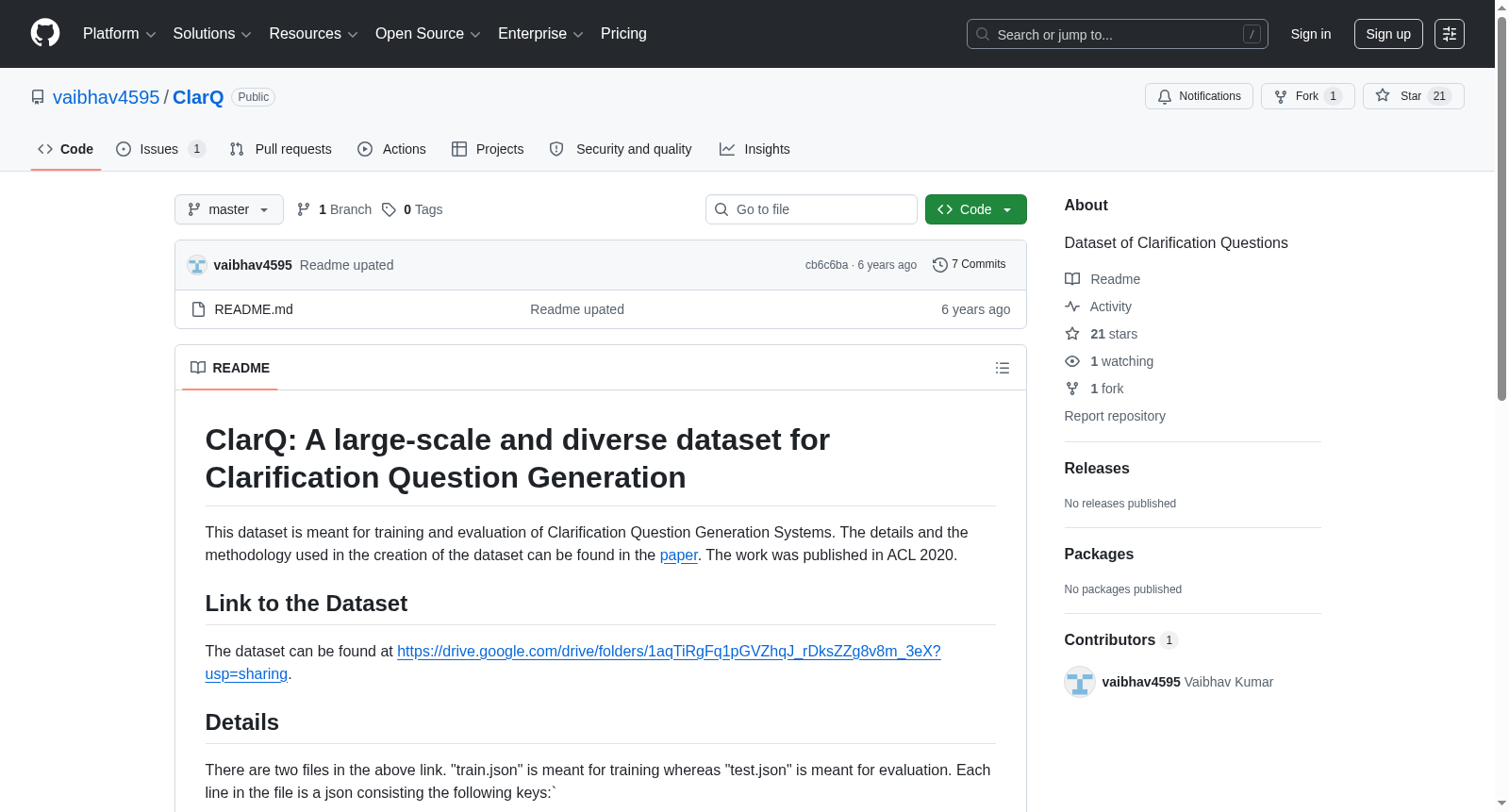
Task: Open the README.md file
Action: tap(254, 309)
